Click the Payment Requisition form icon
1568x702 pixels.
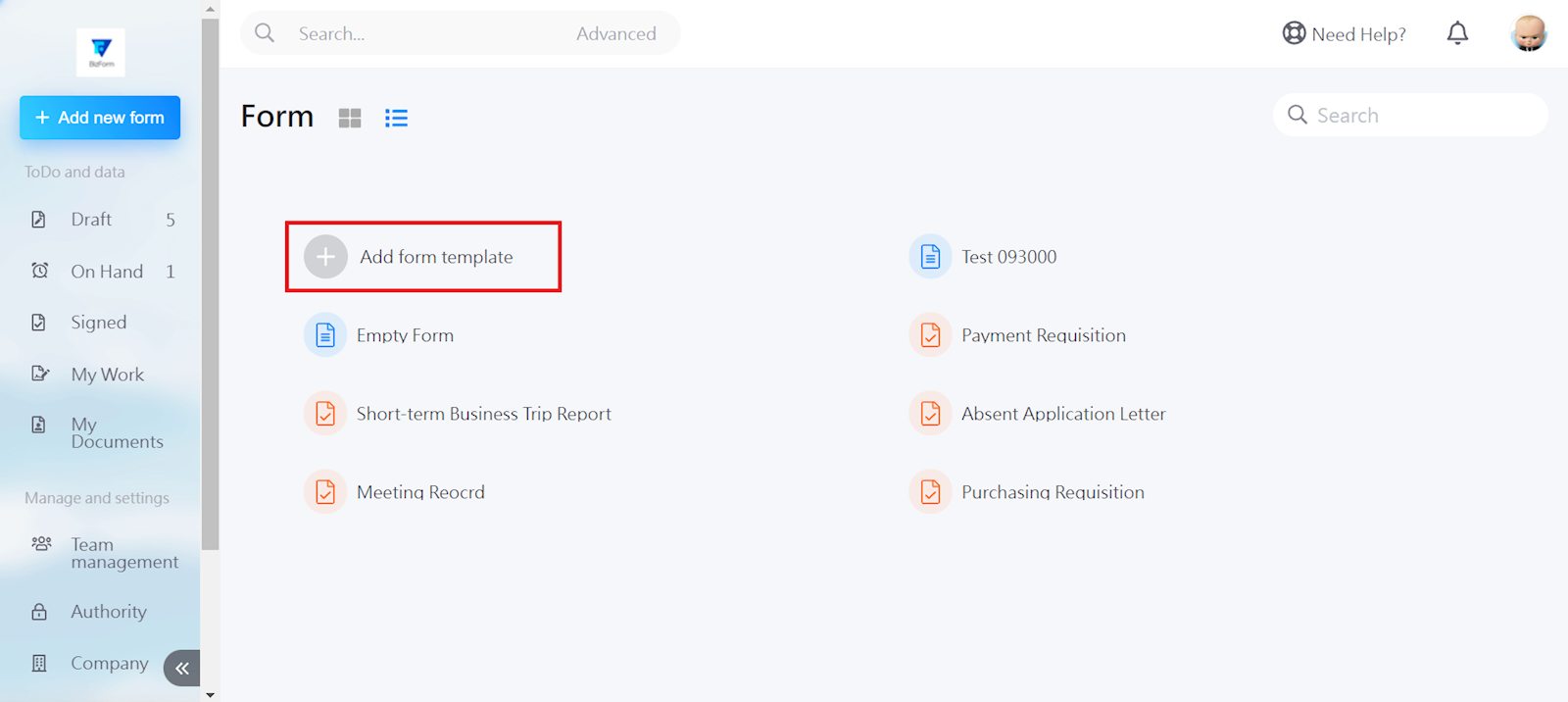pyautogui.click(x=930, y=335)
